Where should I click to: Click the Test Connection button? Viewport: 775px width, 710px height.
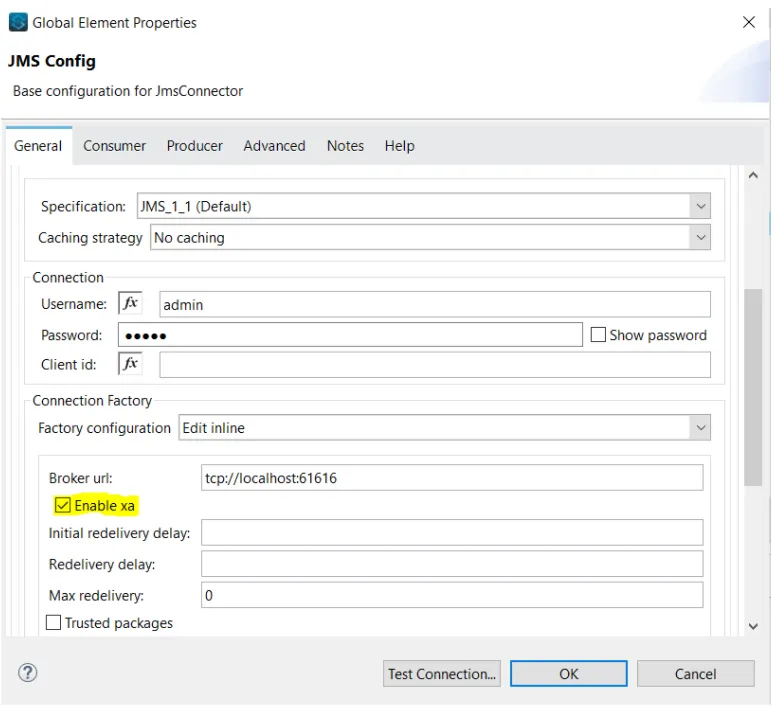442,674
